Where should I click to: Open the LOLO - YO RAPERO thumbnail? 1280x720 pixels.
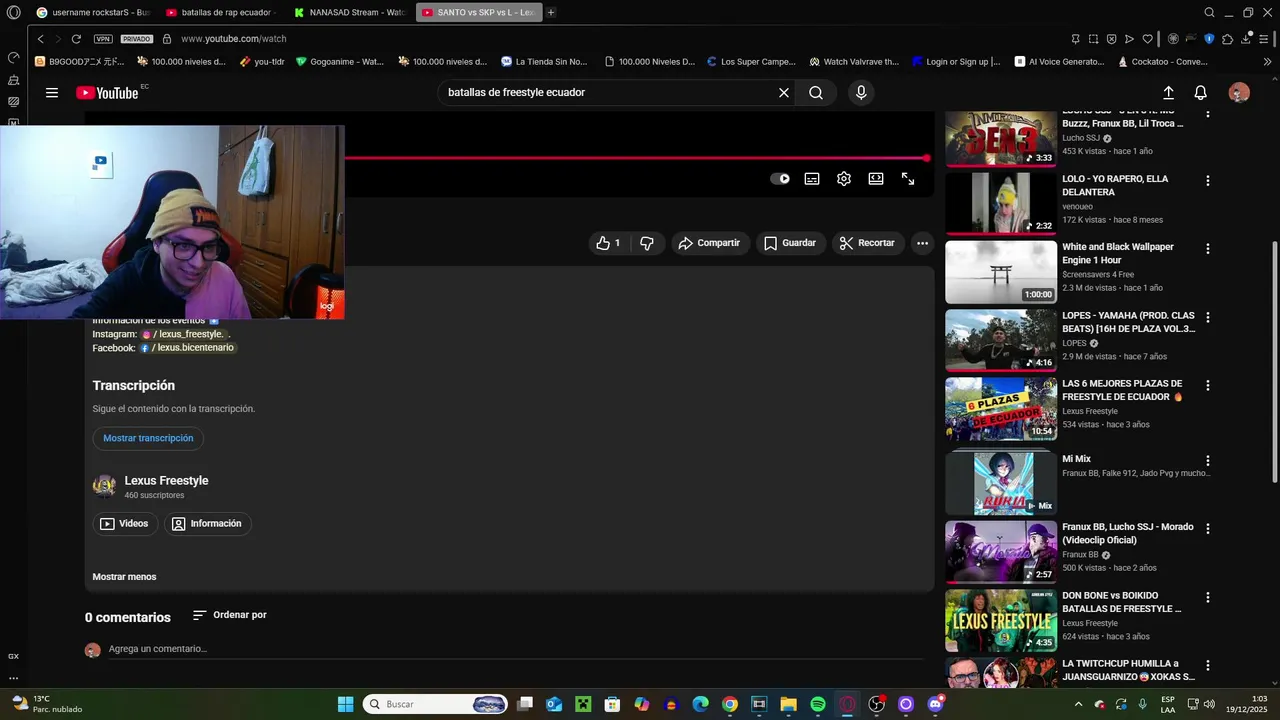coord(1001,203)
